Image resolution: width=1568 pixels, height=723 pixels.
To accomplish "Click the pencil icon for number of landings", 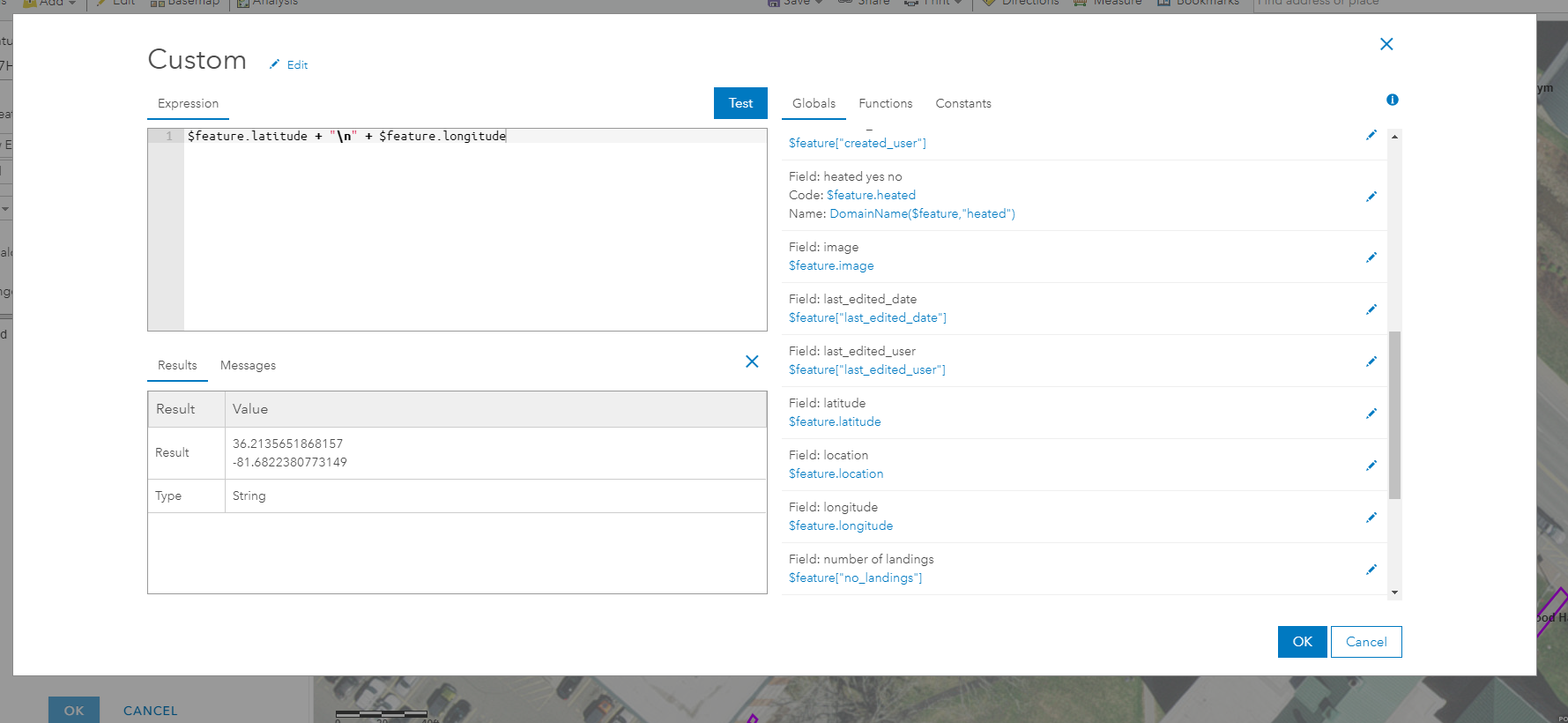I will click(1371, 570).
